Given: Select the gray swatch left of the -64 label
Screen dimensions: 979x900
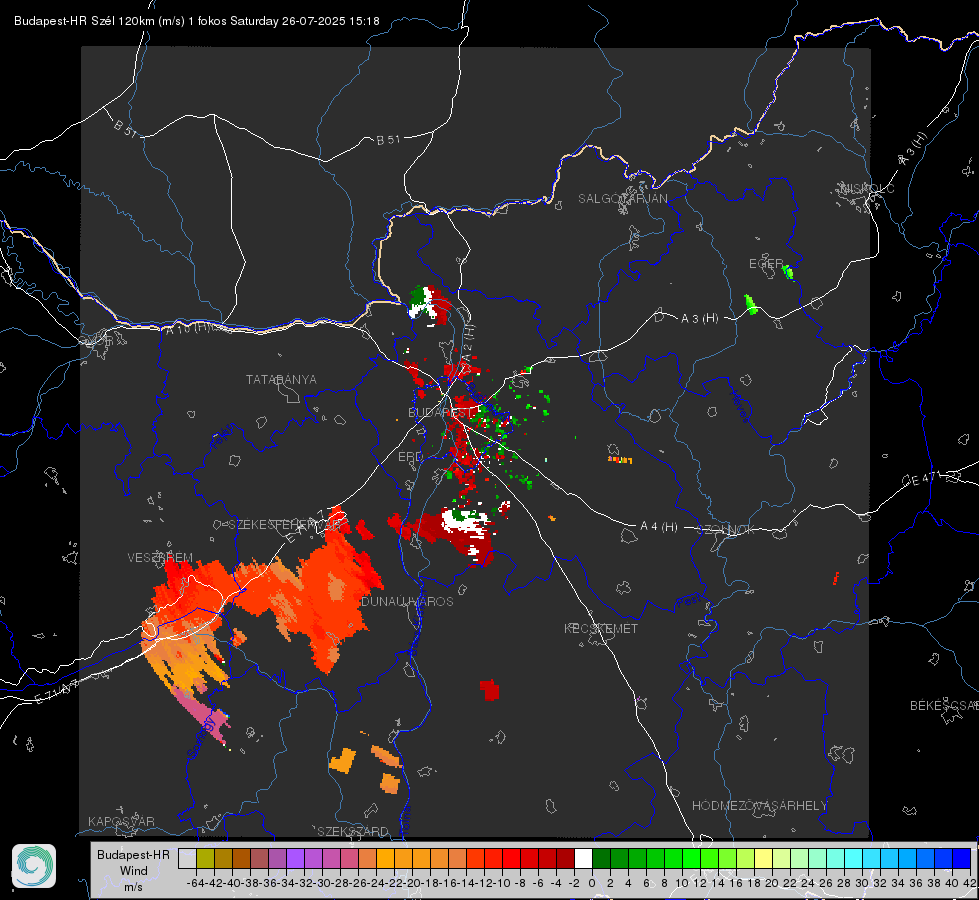Looking at the screenshot, I should 187,859.
